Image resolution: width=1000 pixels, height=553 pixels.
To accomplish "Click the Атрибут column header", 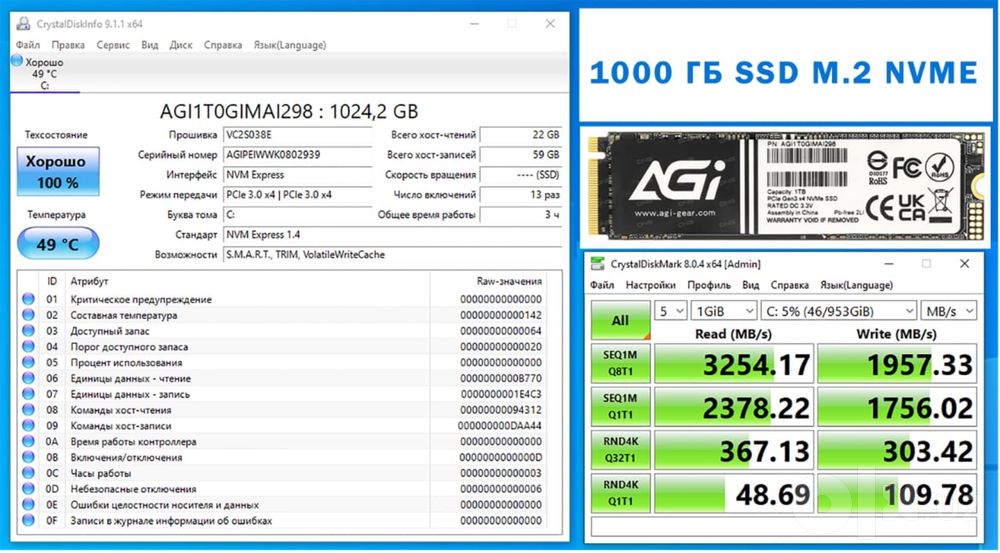I will 89,281.
